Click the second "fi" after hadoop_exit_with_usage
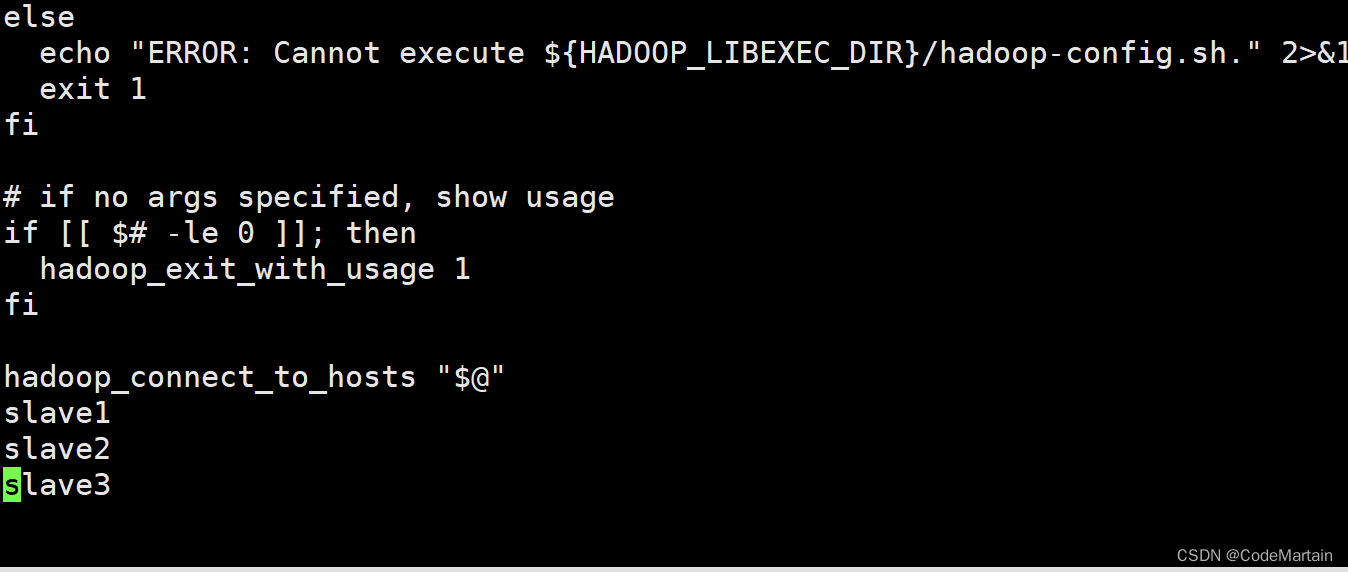 pyautogui.click(x=21, y=305)
